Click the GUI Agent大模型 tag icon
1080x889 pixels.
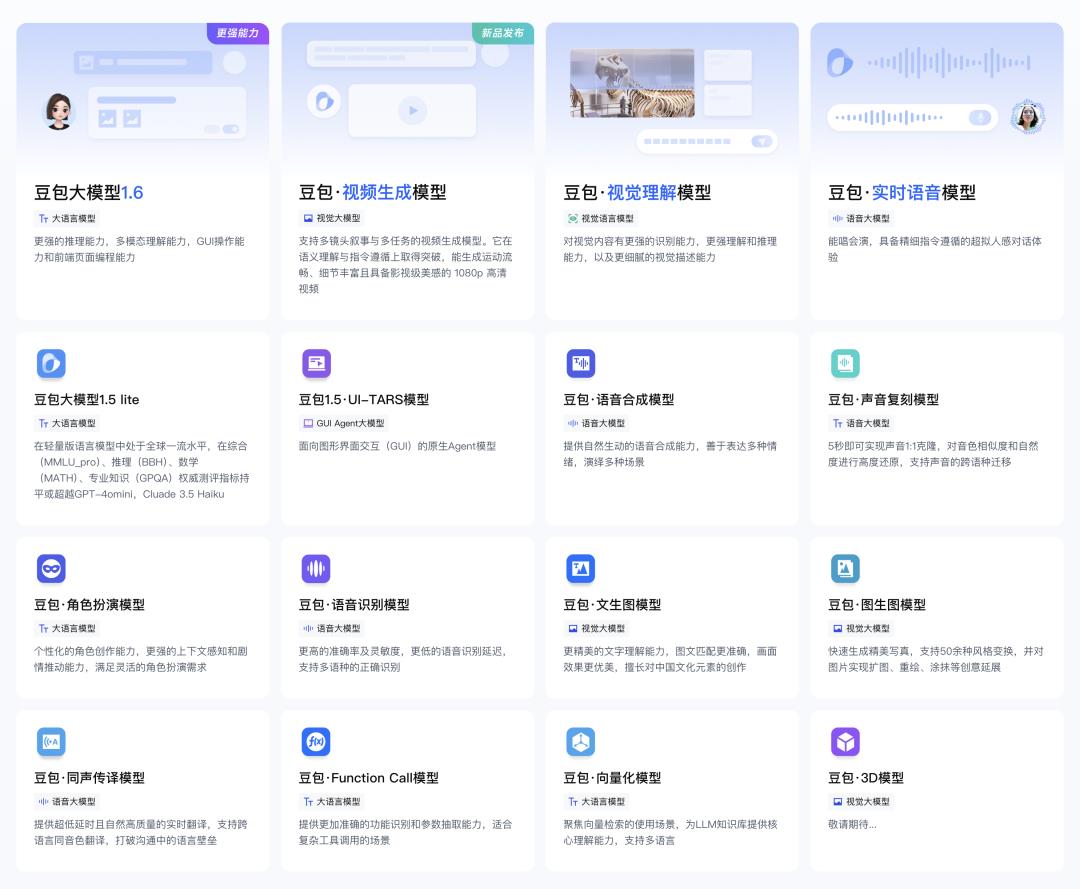pos(308,423)
